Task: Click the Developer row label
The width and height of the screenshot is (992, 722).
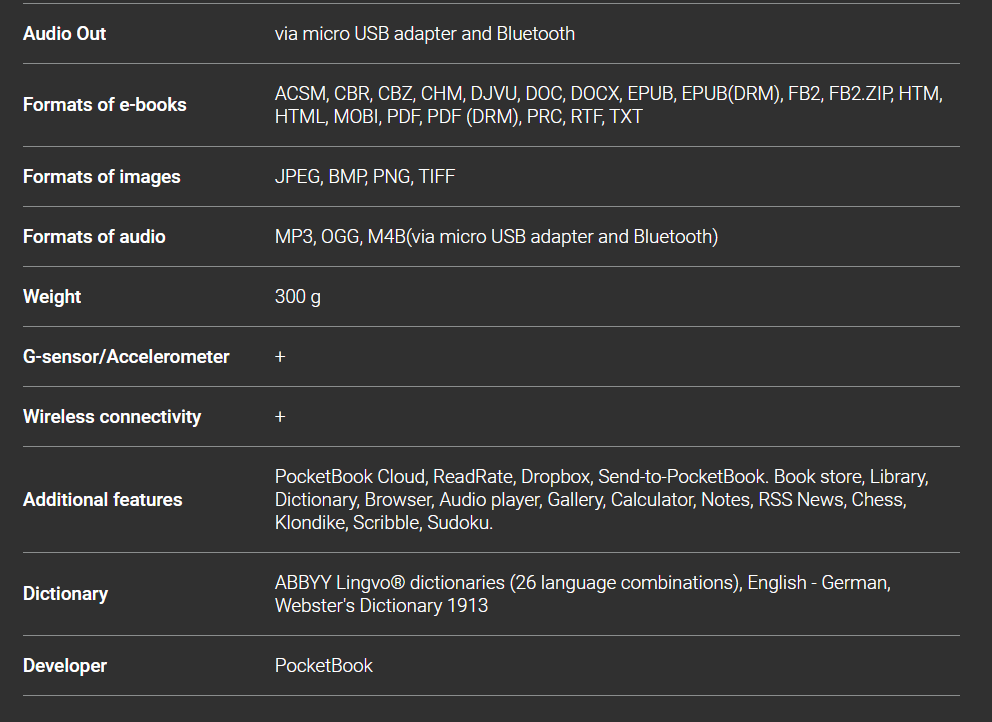Action: [x=64, y=666]
